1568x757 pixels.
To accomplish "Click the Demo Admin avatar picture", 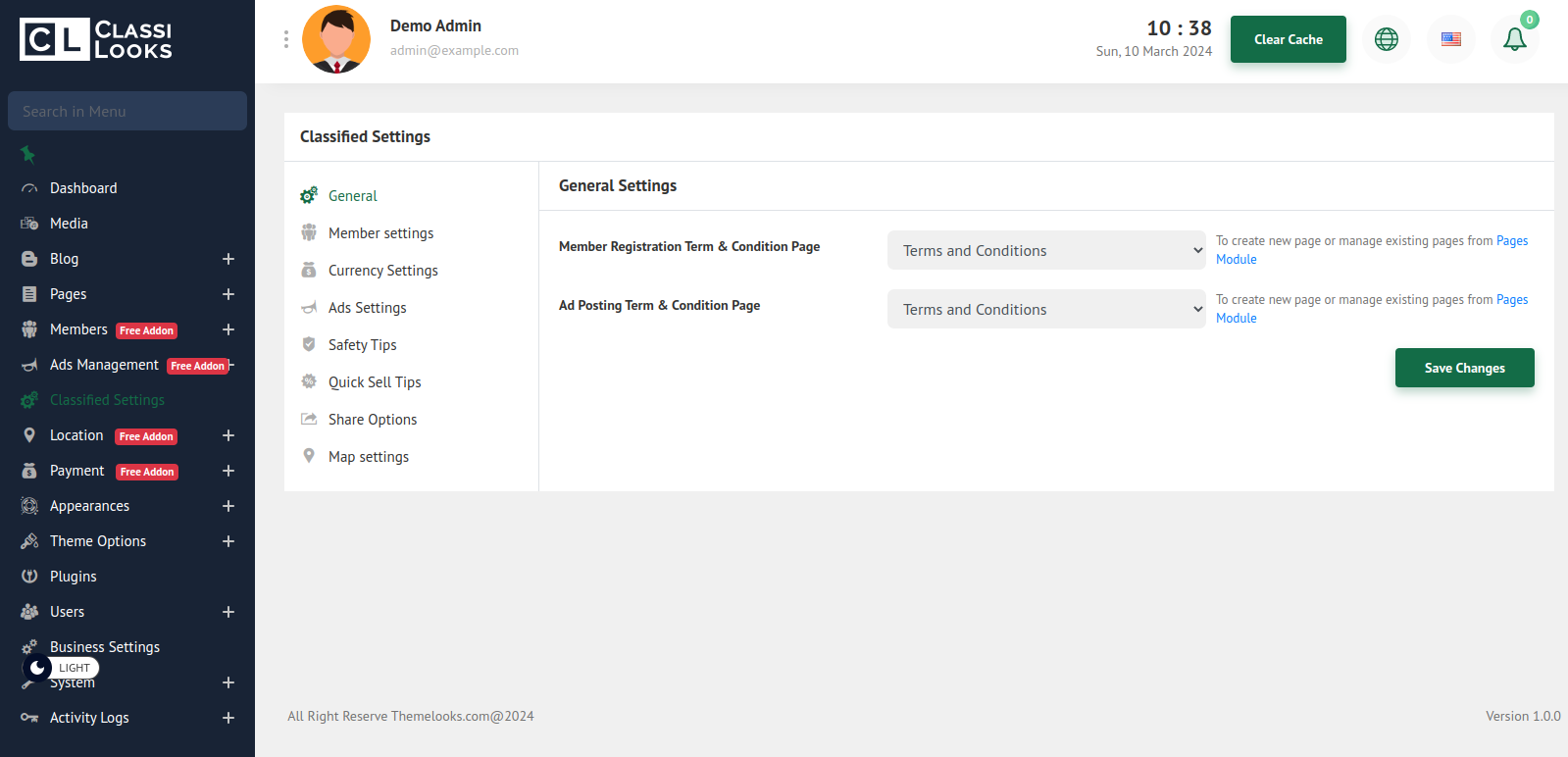I will click(336, 40).
